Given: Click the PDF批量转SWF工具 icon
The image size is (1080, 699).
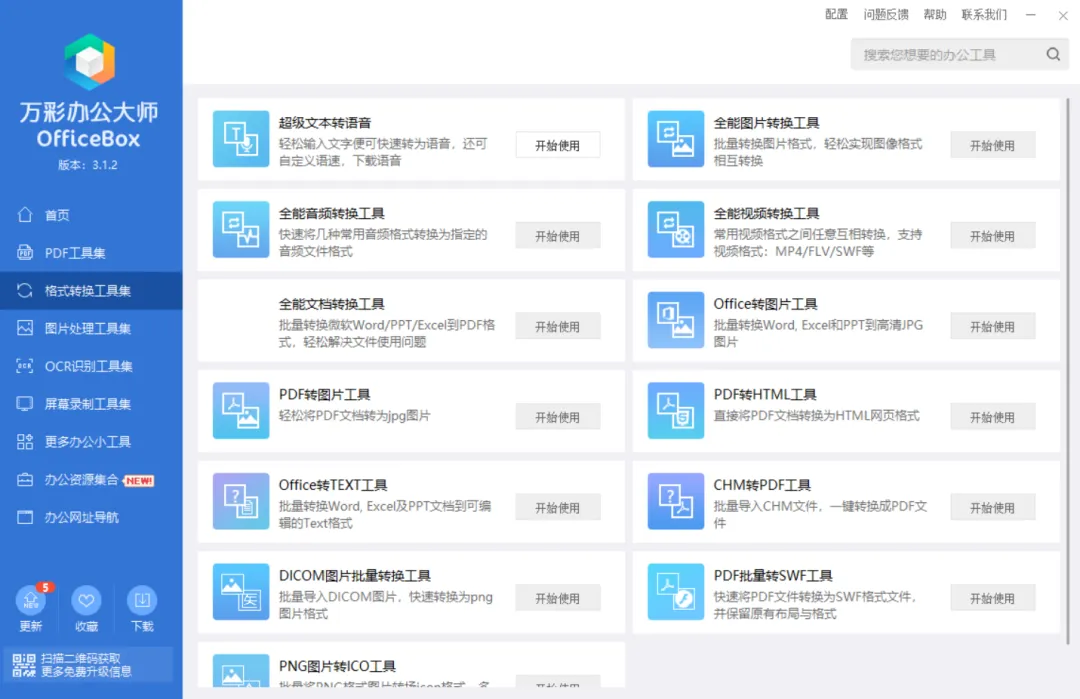Looking at the screenshot, I should click(676, 592).
